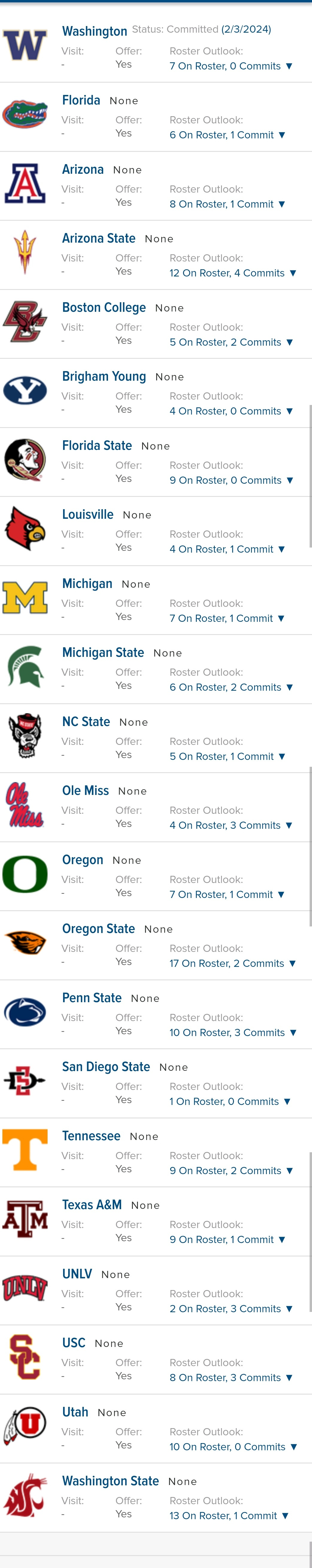Expand Oregon State's 17 On Roster outlook
The height and width of the screenshot is (1568, 312).
[x=233, y=963]
